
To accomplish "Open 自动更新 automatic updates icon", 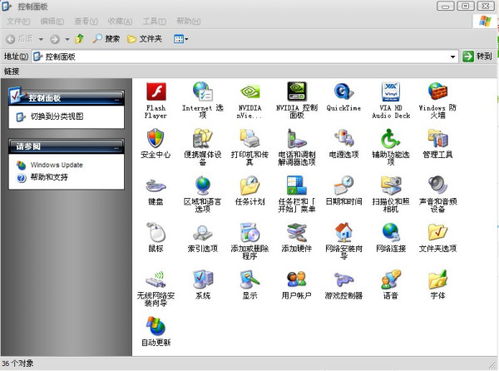I will click(156, 326).
